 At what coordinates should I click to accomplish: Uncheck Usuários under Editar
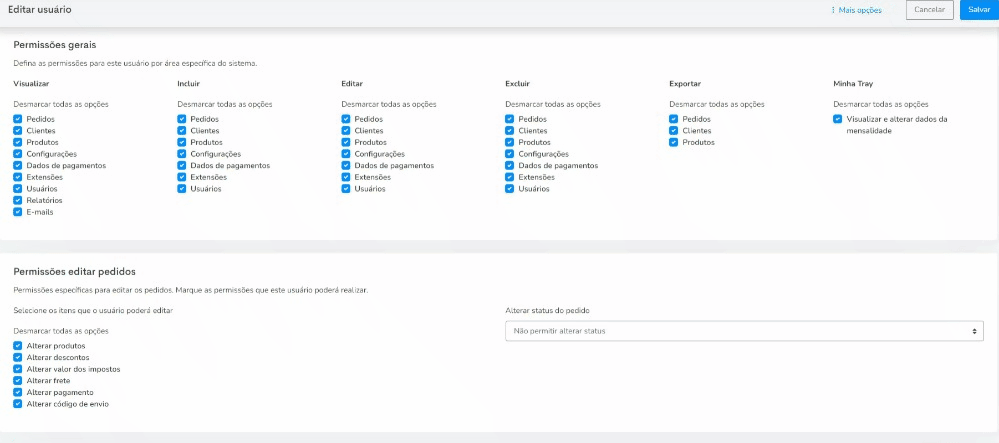[346, 189]
